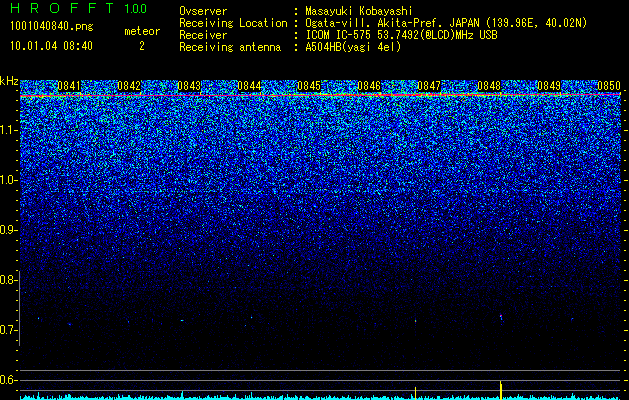
Task: Click the Ovserver label
Action: tap(203, 11)
